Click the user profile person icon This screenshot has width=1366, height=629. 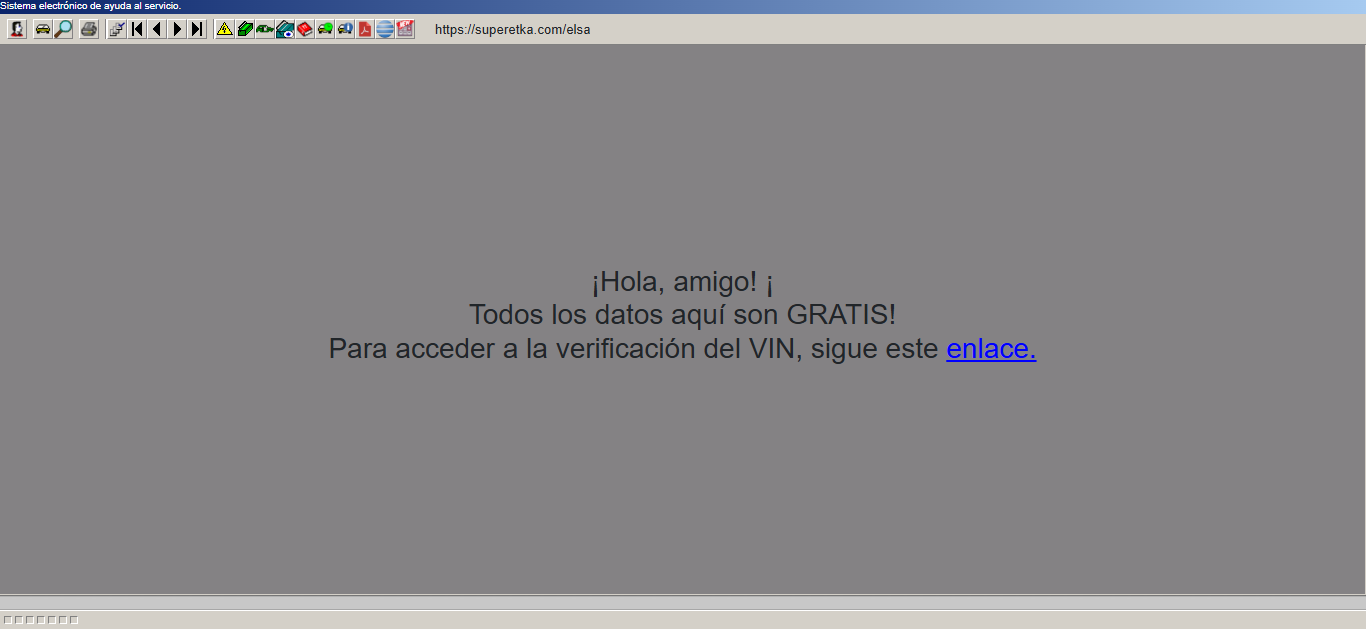(17, 29)
